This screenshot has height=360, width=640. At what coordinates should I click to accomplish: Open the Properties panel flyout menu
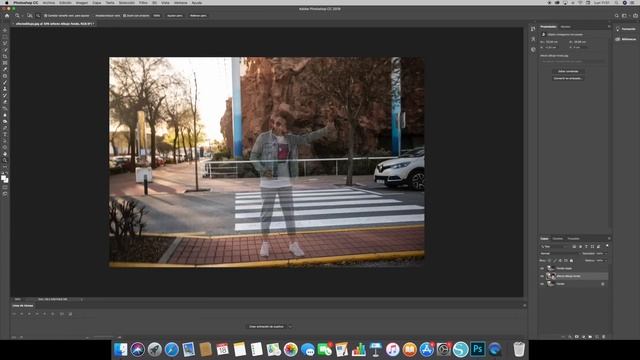tap(609, 27)
